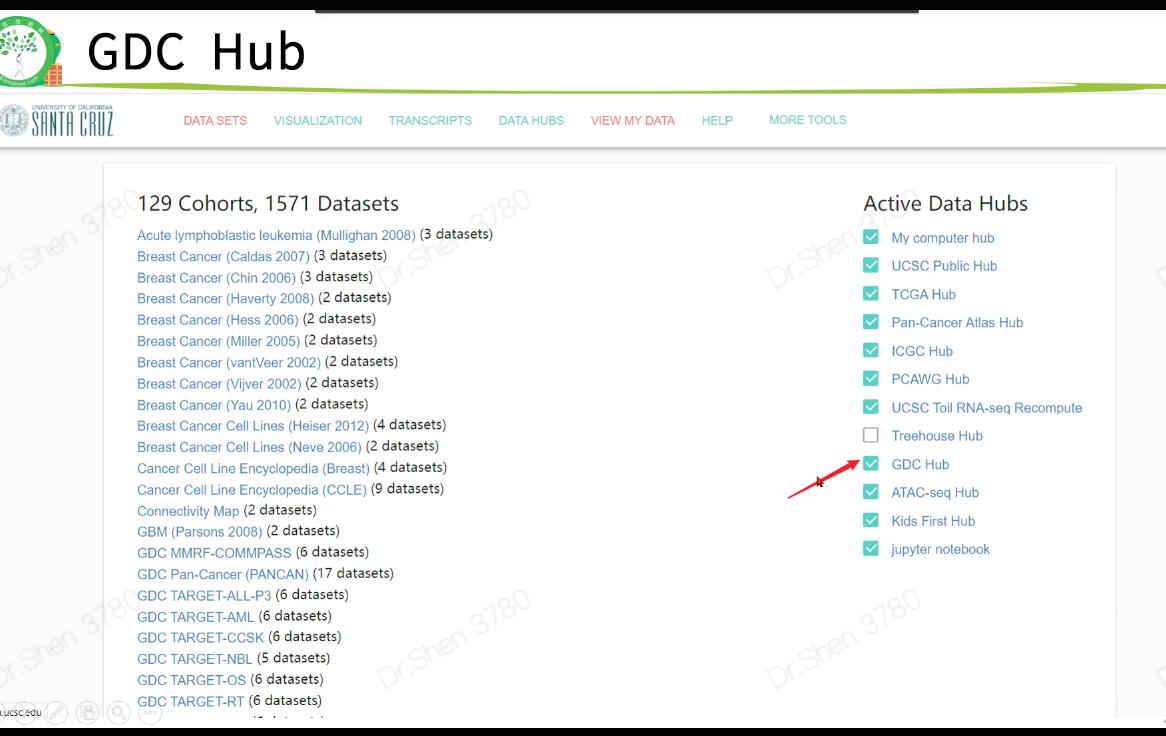The width and height of the screenshot is (1166, 736).
Task: Open GDC TARGET-OS cohort link
Action: point(192,680)
